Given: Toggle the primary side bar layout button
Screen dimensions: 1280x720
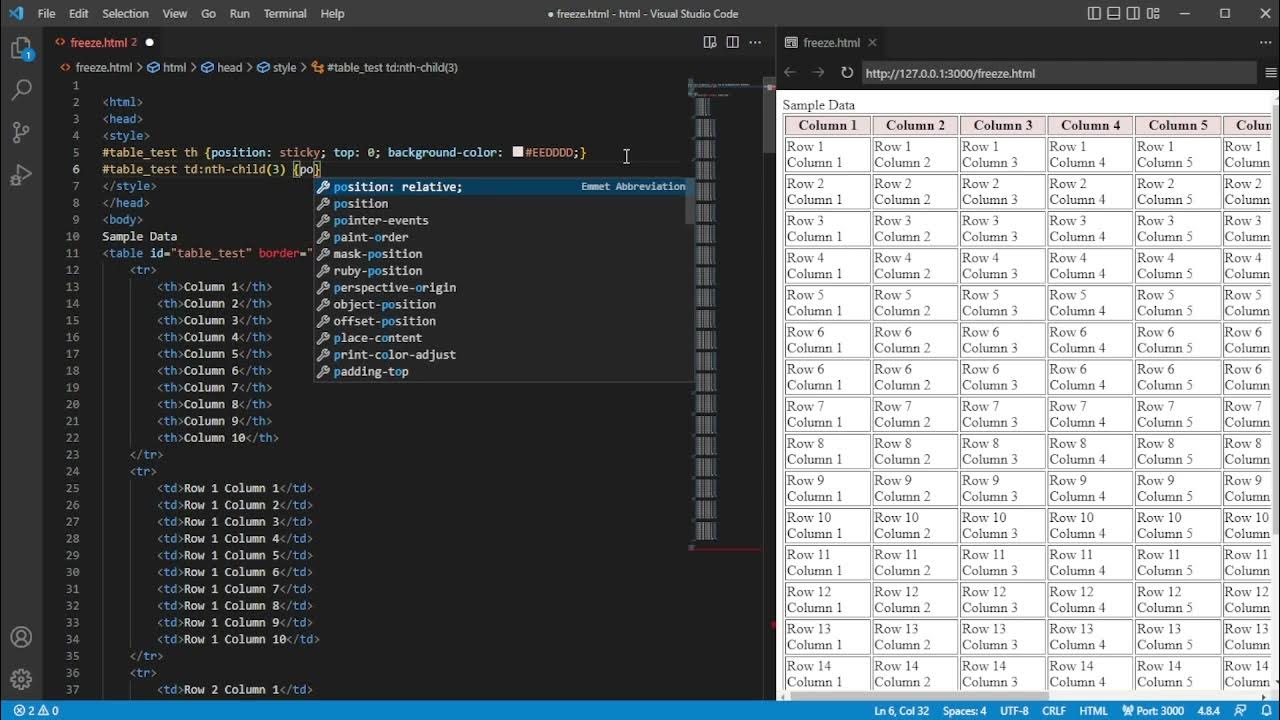Looking at the screenshot, I should click(x=1094, y=13).
